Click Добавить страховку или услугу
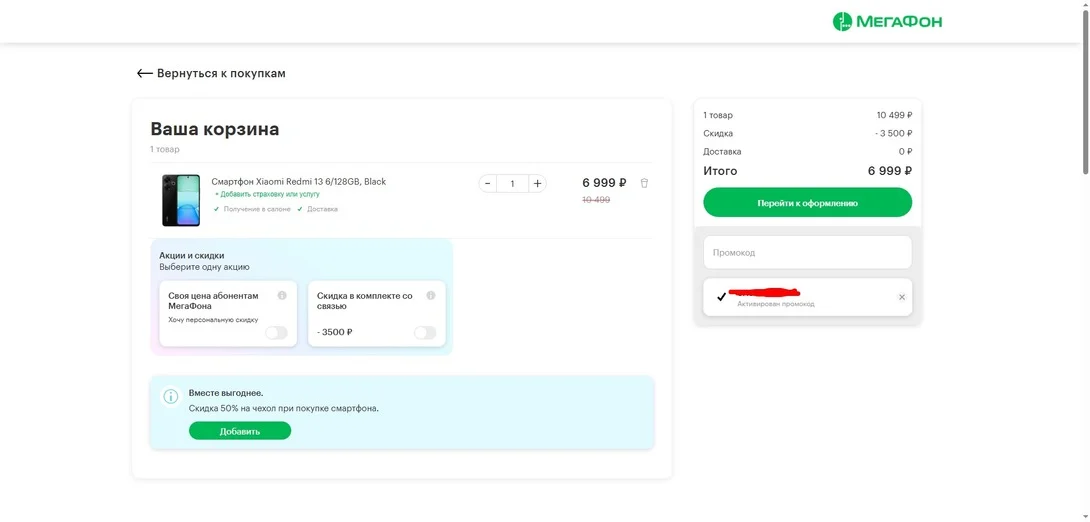Image resolution: width=1090 pixels, height=522 pixels. [267, 195]
